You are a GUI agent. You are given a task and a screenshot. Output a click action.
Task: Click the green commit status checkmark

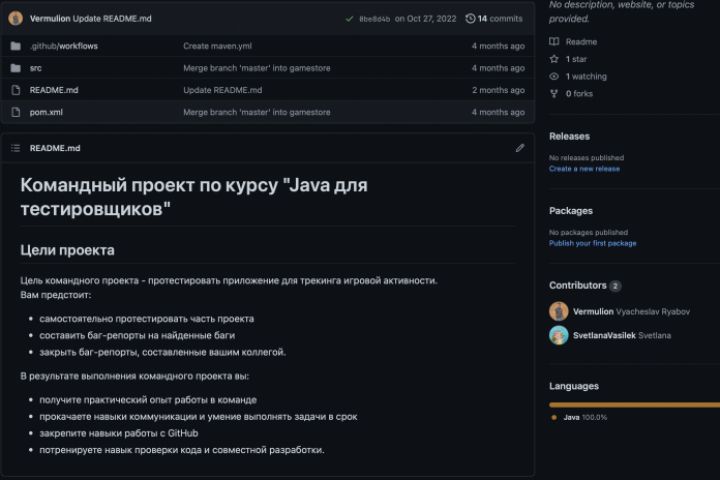[349, 18]
